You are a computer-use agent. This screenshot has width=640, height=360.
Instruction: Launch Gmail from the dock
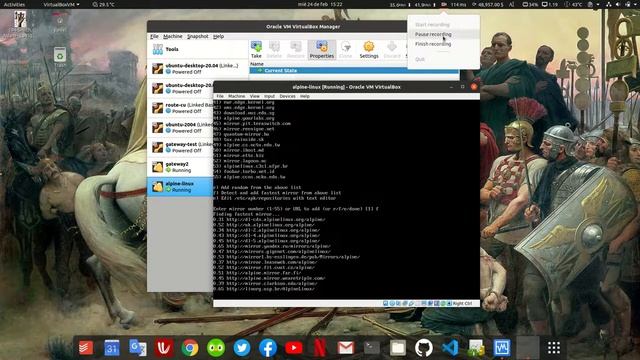pos(346,348)
